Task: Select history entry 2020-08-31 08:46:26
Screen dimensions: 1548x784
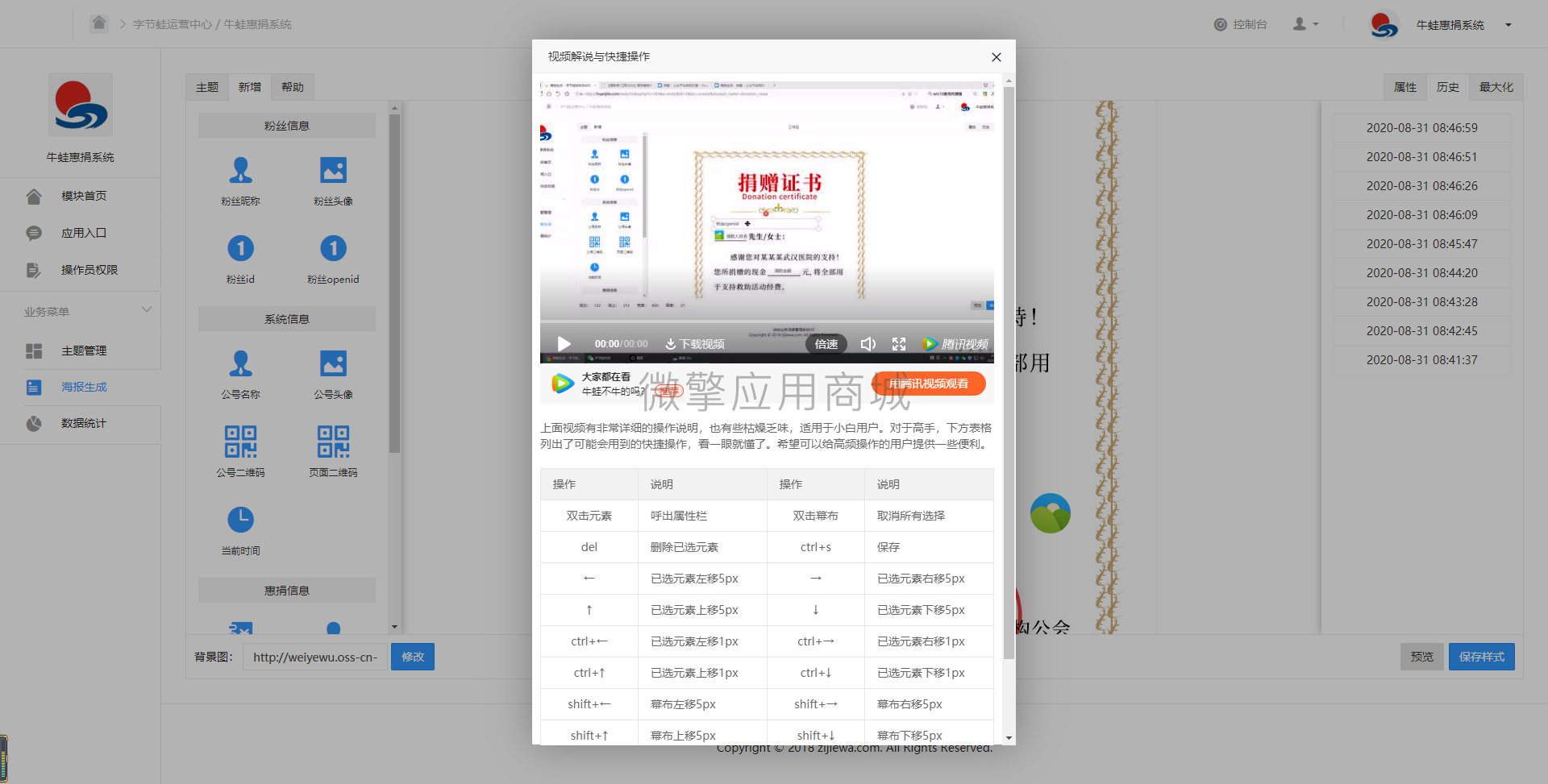Action: pos(1422,185)
